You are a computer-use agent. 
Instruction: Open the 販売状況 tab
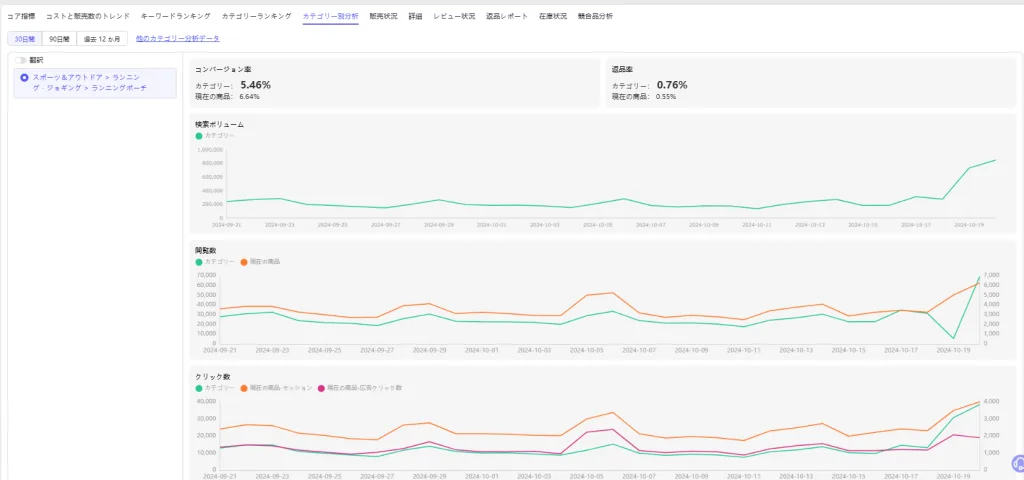point(383,16)
